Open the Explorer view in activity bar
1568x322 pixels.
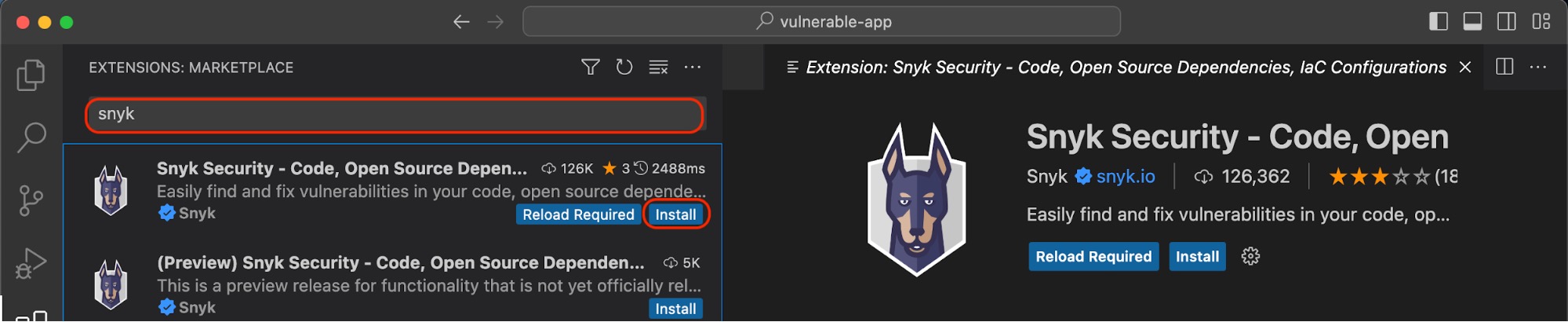[31, 75]
